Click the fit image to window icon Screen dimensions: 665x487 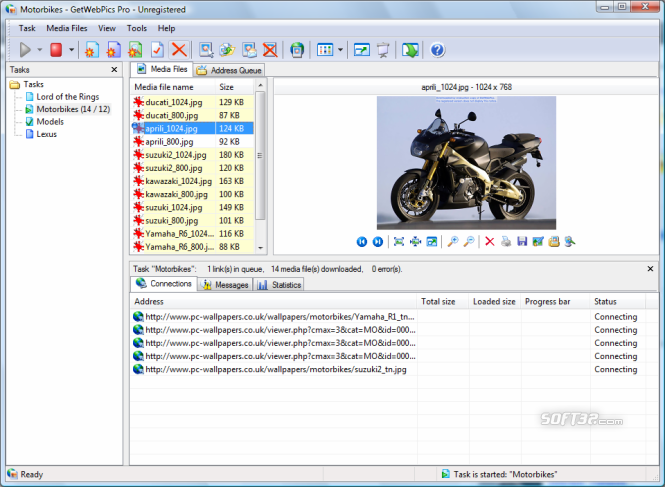point(399,242)
